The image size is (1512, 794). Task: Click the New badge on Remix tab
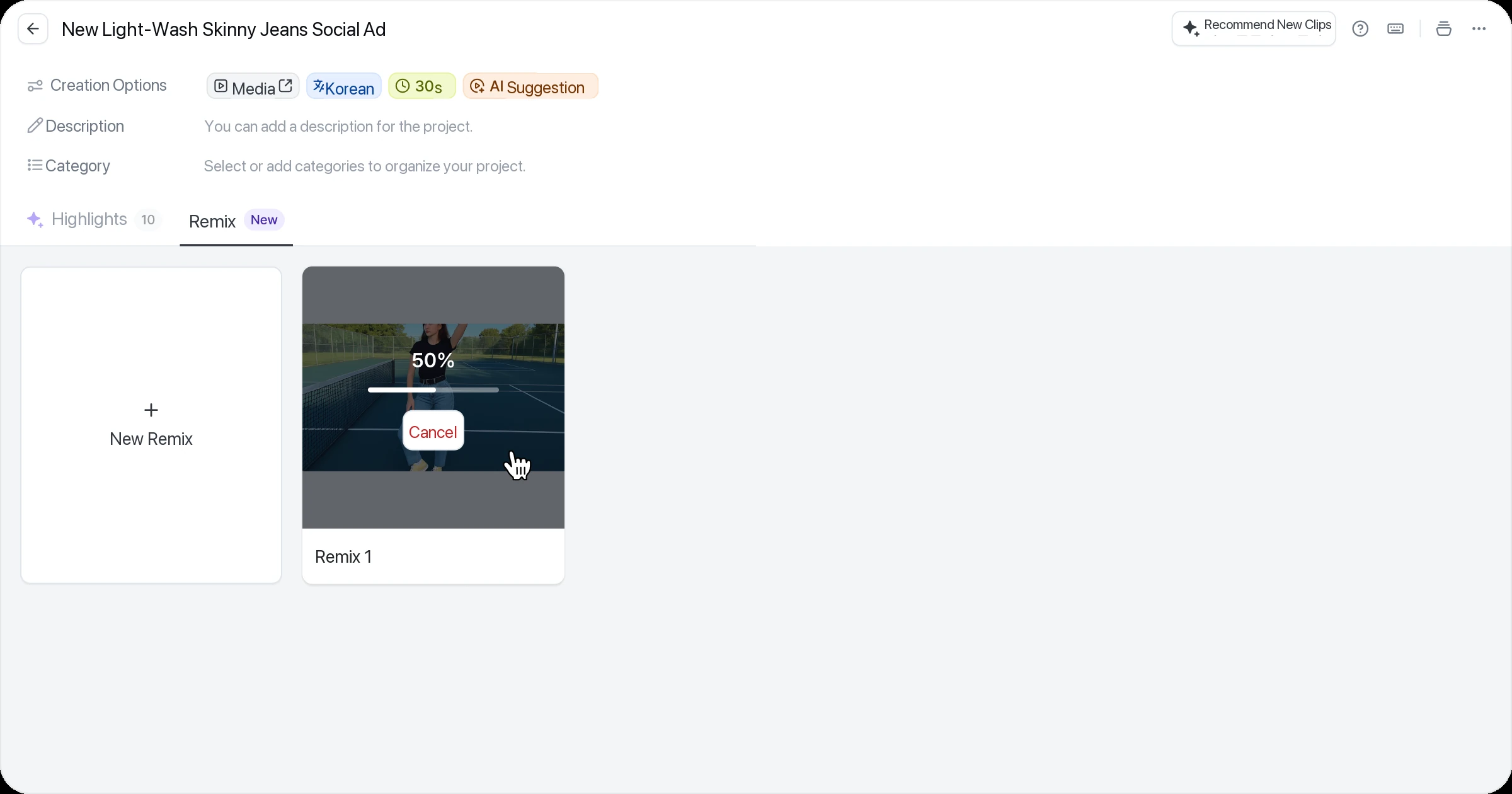264,219
